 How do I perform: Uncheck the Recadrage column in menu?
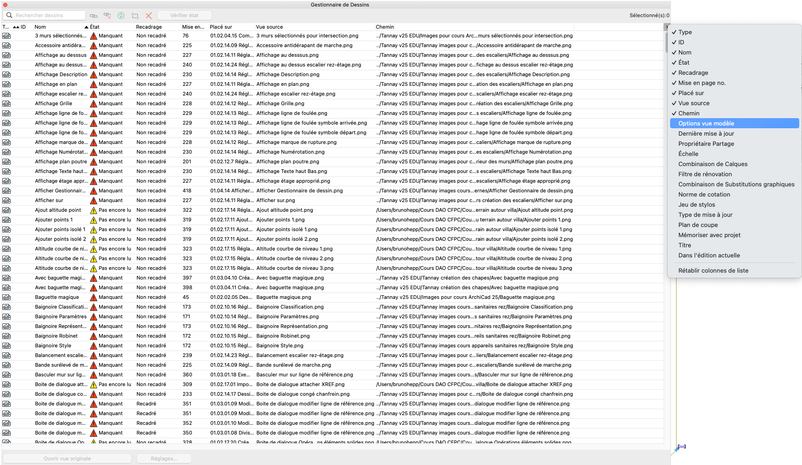(x=734, y=73)
